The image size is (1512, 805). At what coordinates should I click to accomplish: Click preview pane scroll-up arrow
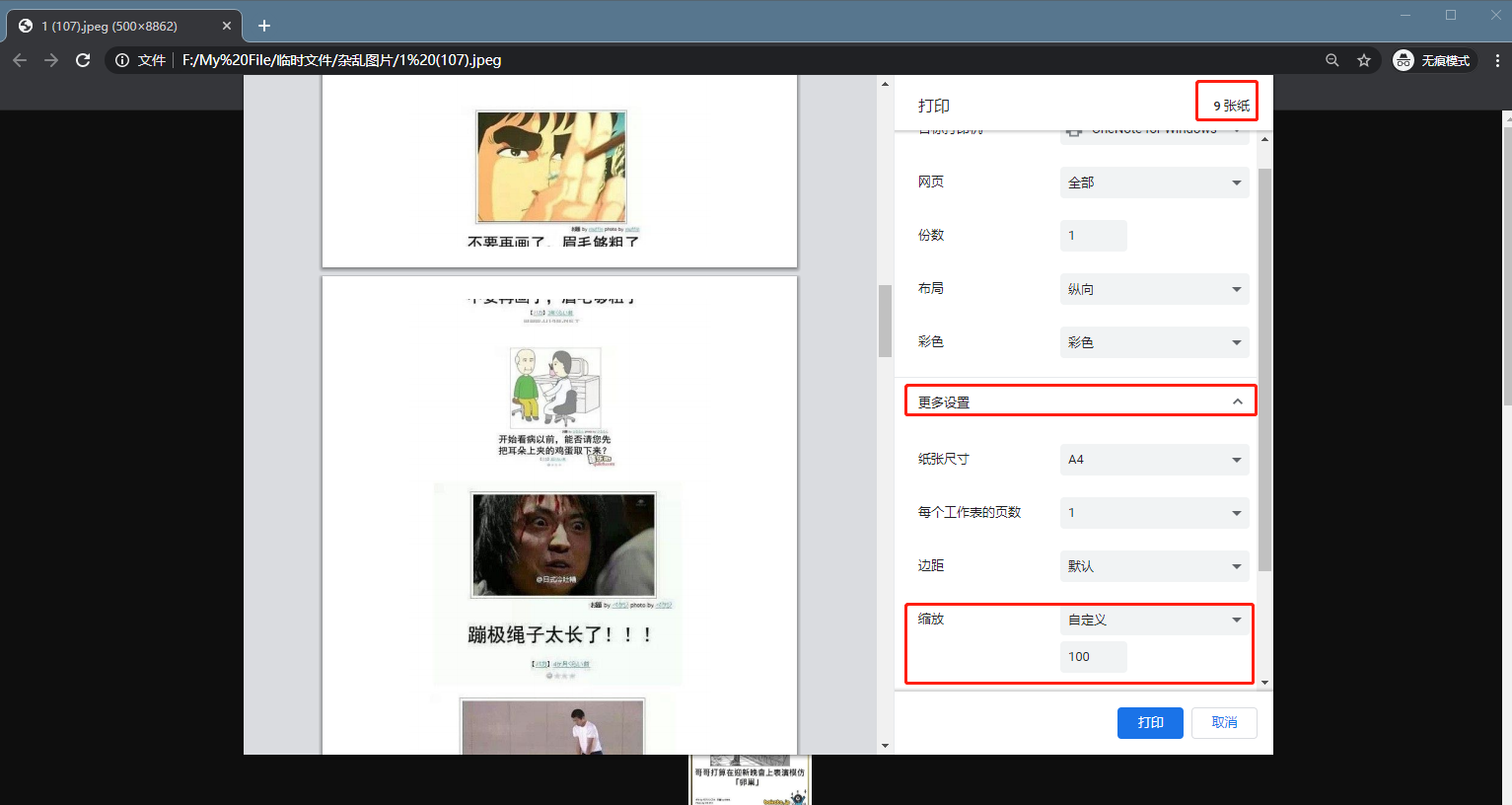click(x=885, y=84)
